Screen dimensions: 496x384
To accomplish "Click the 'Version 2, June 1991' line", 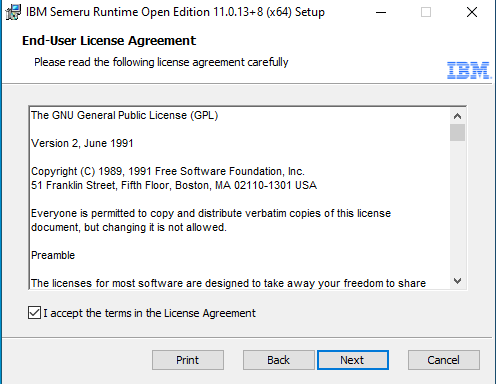I will pos(82,143).
